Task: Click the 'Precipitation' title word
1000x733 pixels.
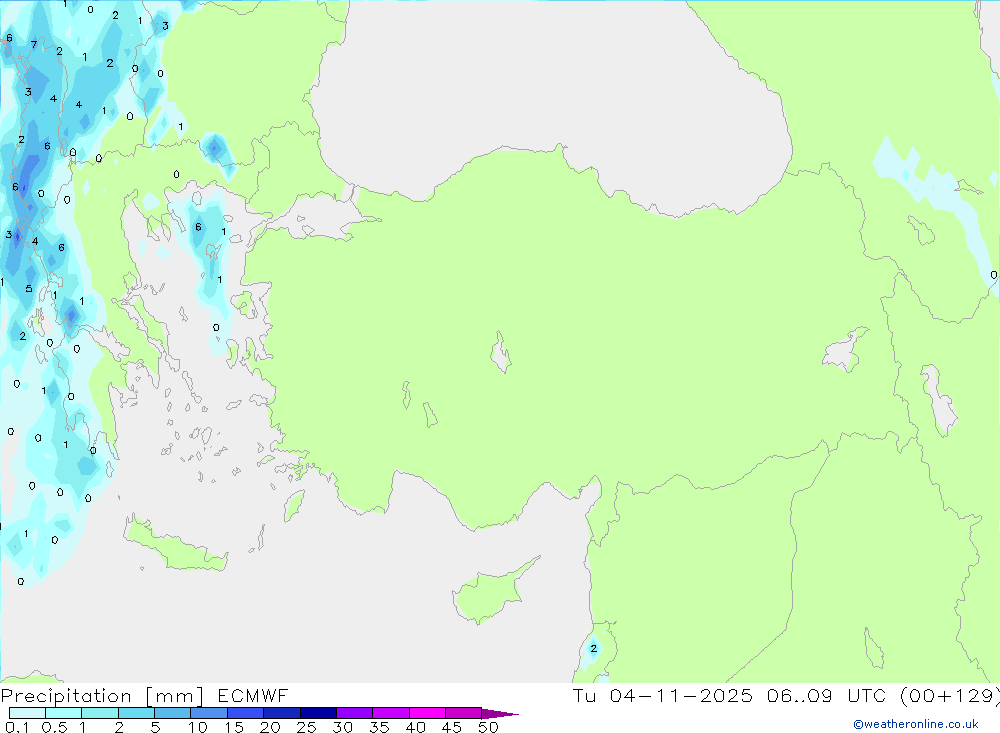Action: pyautogui.click(x=66, y=696)
